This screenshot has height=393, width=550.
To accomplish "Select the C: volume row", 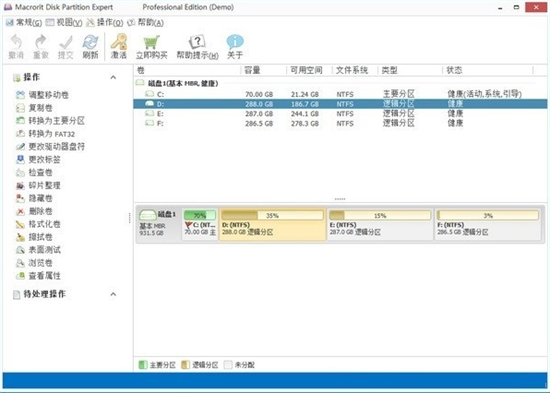I will coord(340,94).
